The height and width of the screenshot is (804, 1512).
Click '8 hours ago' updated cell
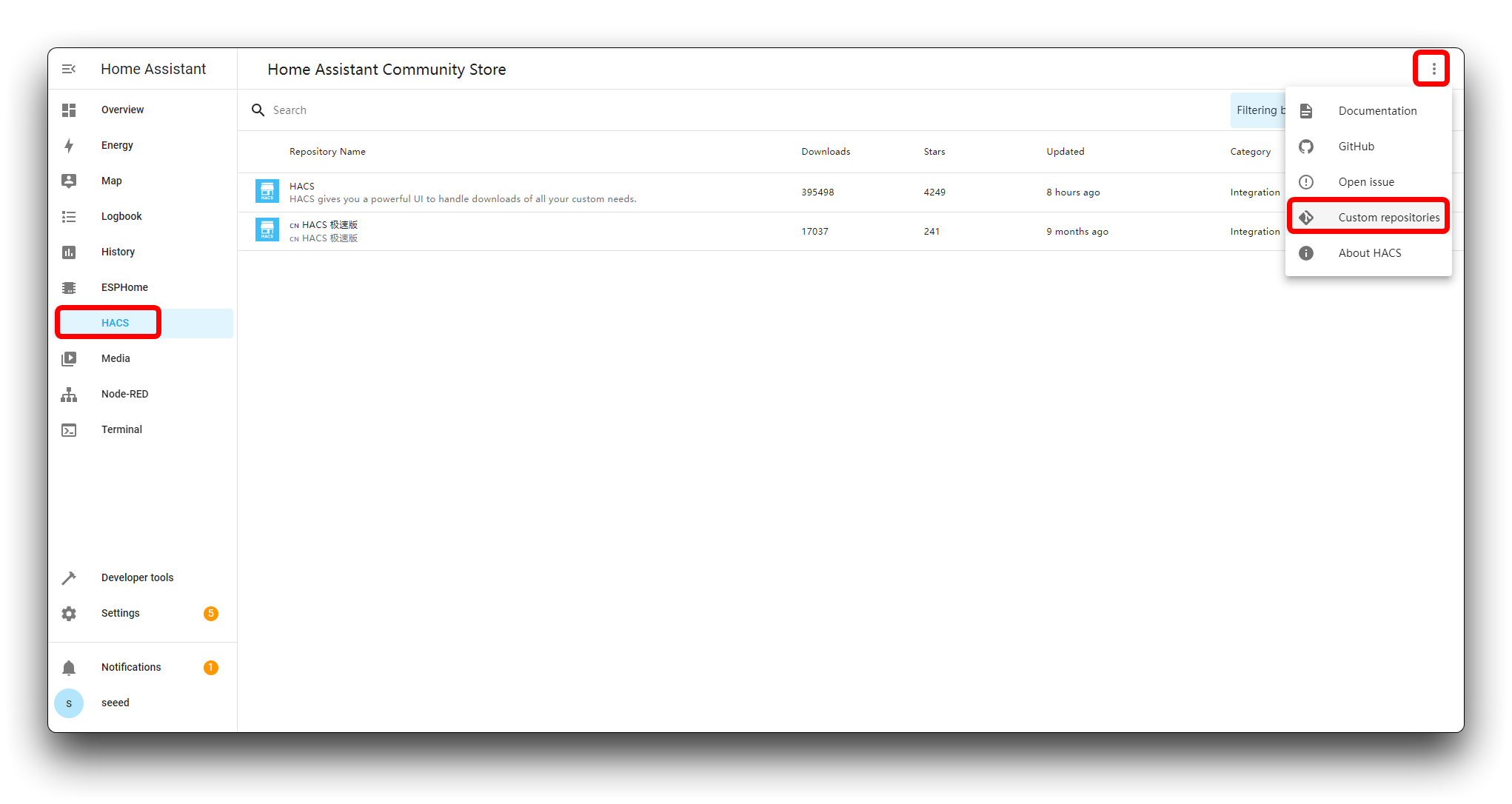[x=1073, y=192]
